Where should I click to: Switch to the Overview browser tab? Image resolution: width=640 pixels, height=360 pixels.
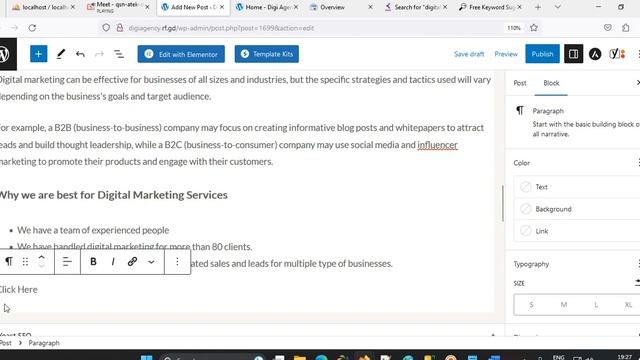tap(340, 7)
